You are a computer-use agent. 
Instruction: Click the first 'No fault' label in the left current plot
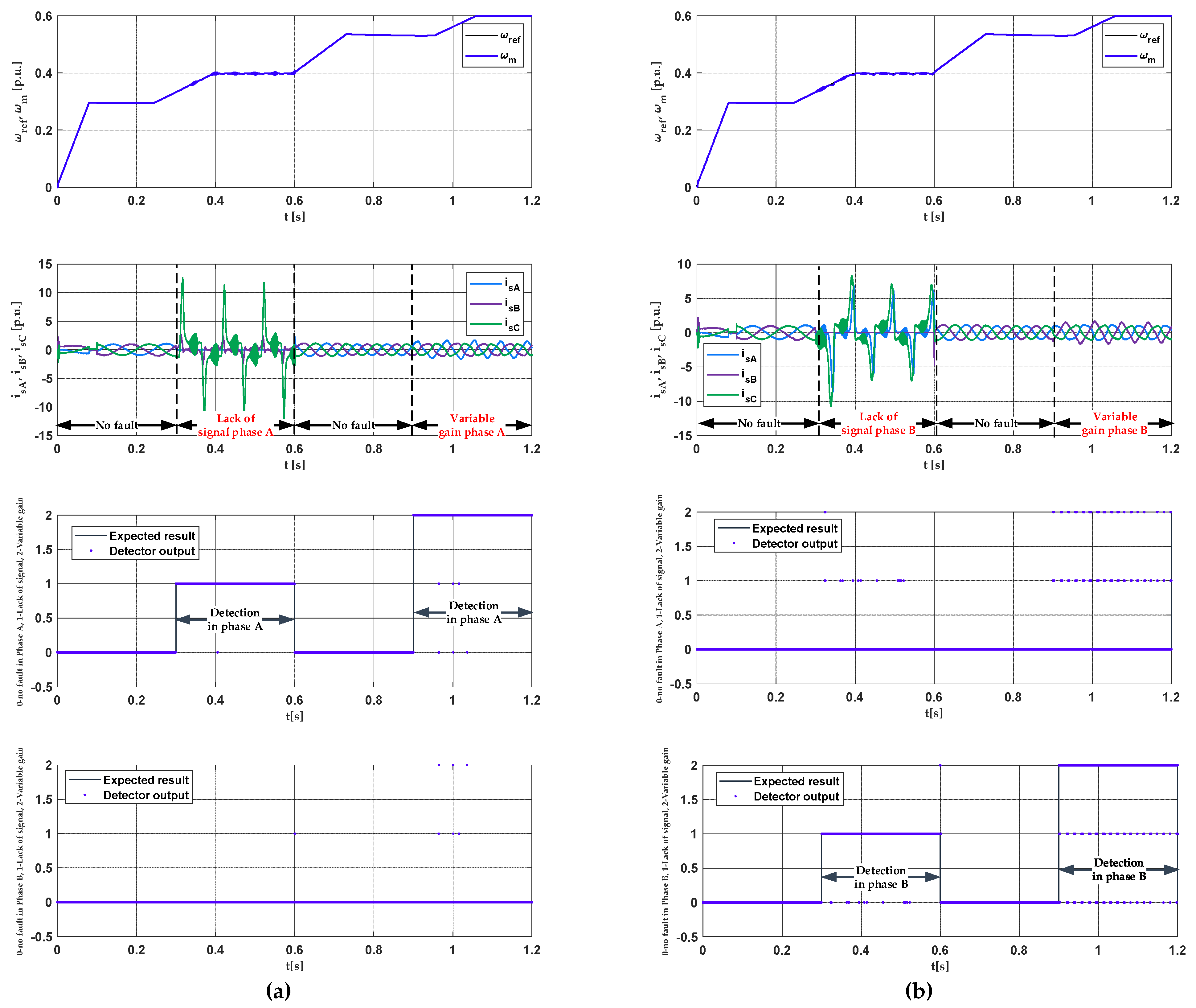[117, 425]
